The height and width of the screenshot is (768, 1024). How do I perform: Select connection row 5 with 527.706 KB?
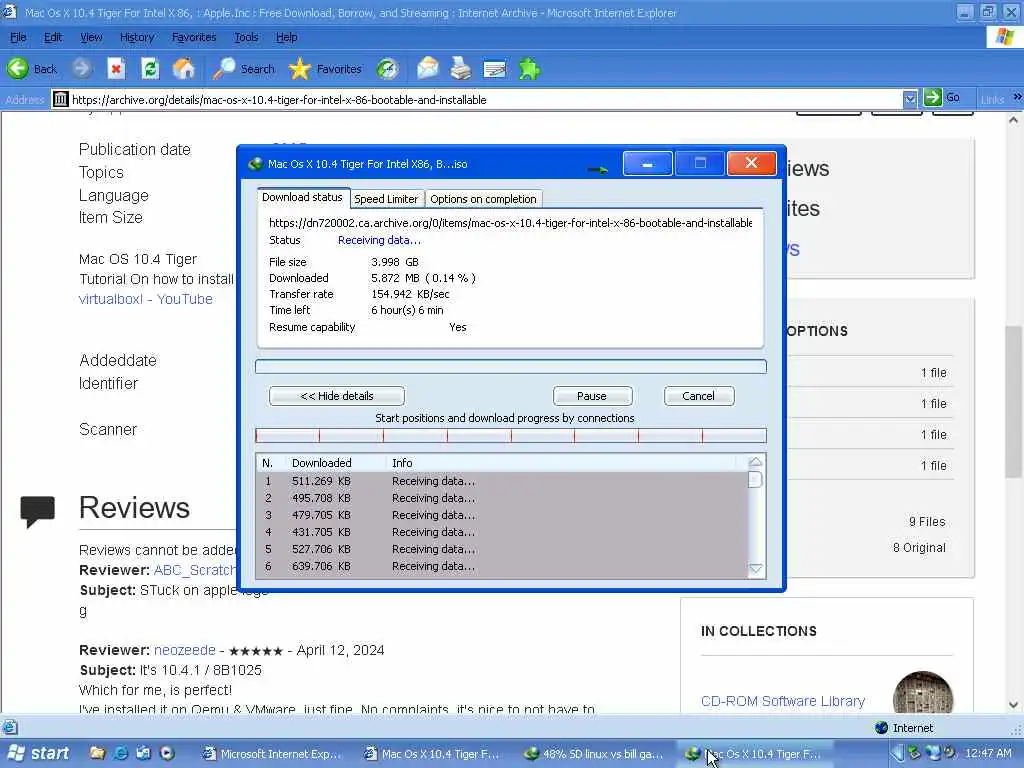[x=502, y=549]
